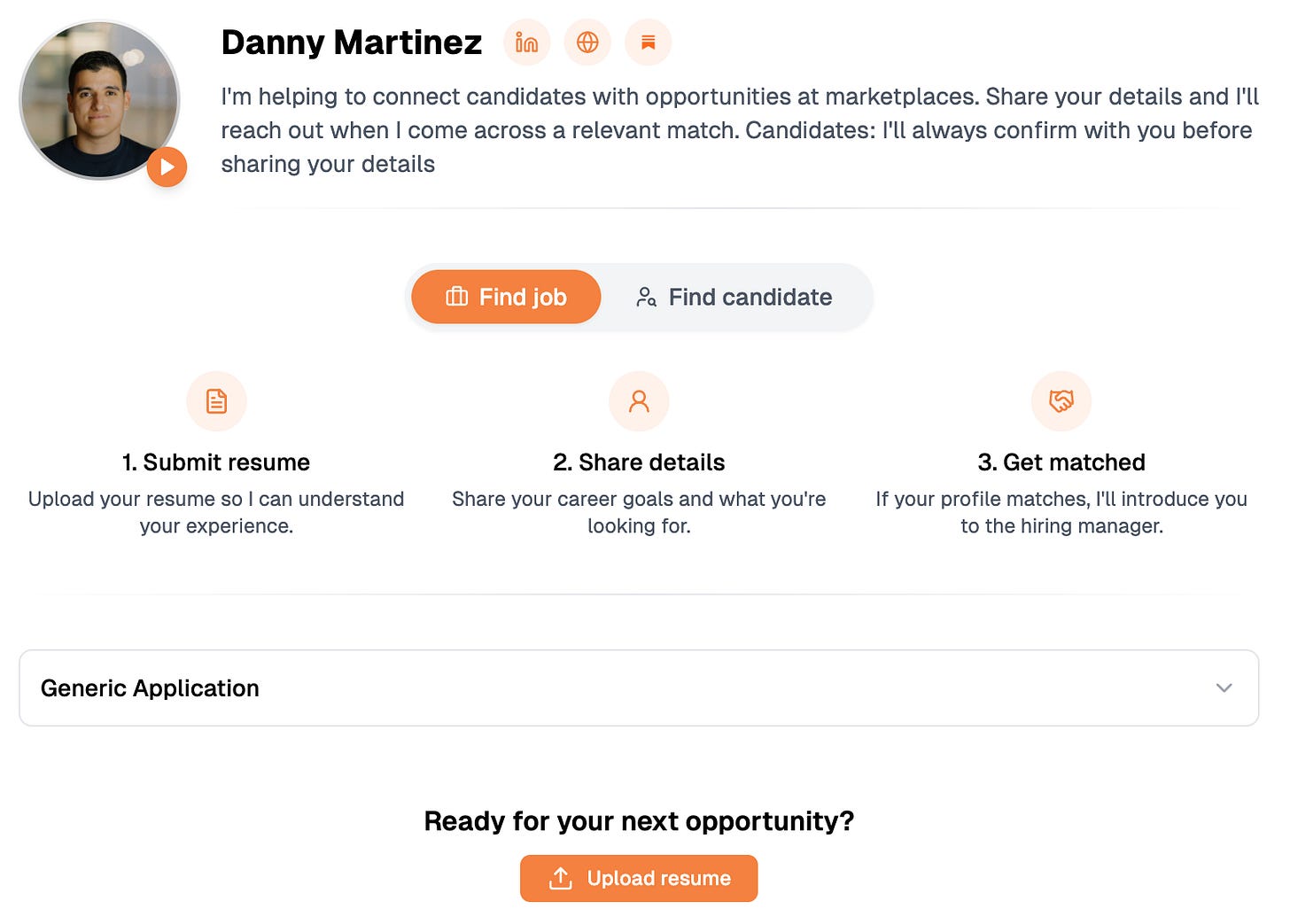Click the Get matched handshake icon
The width and height of the screenshot is (1290, 924).
pyautogui.click(x=1061, y=401)
